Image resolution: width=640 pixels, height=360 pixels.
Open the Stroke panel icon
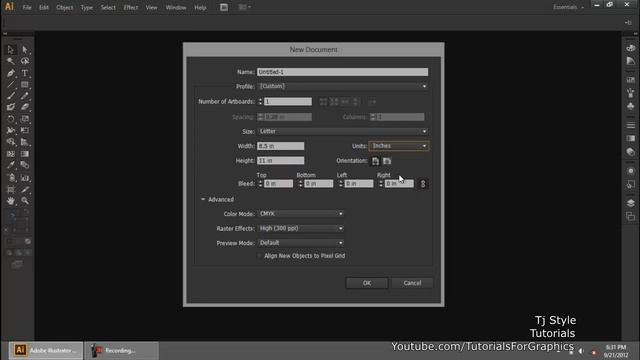[631, 126]
